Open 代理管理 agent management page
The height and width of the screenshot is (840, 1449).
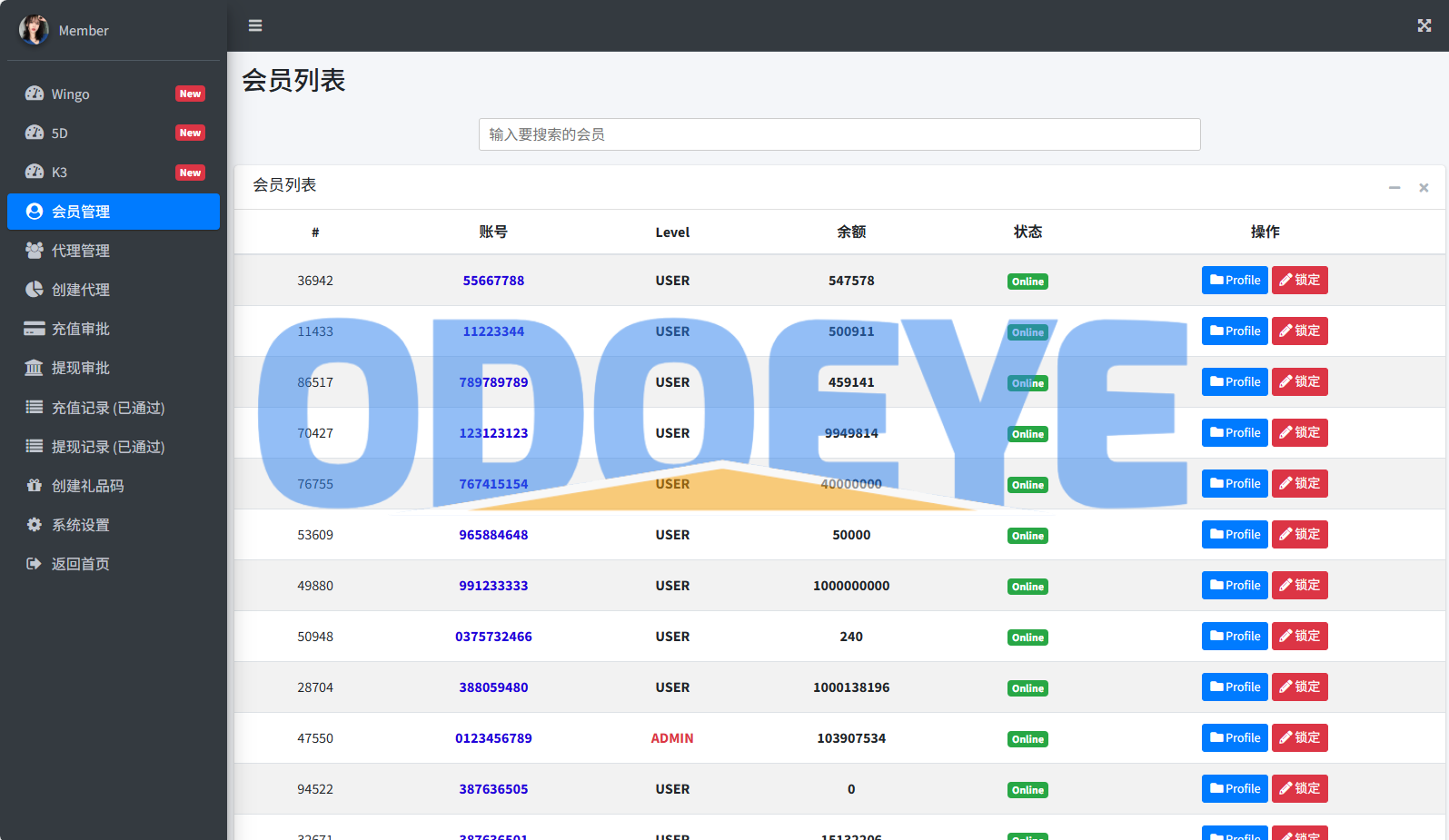coord(81,251)
